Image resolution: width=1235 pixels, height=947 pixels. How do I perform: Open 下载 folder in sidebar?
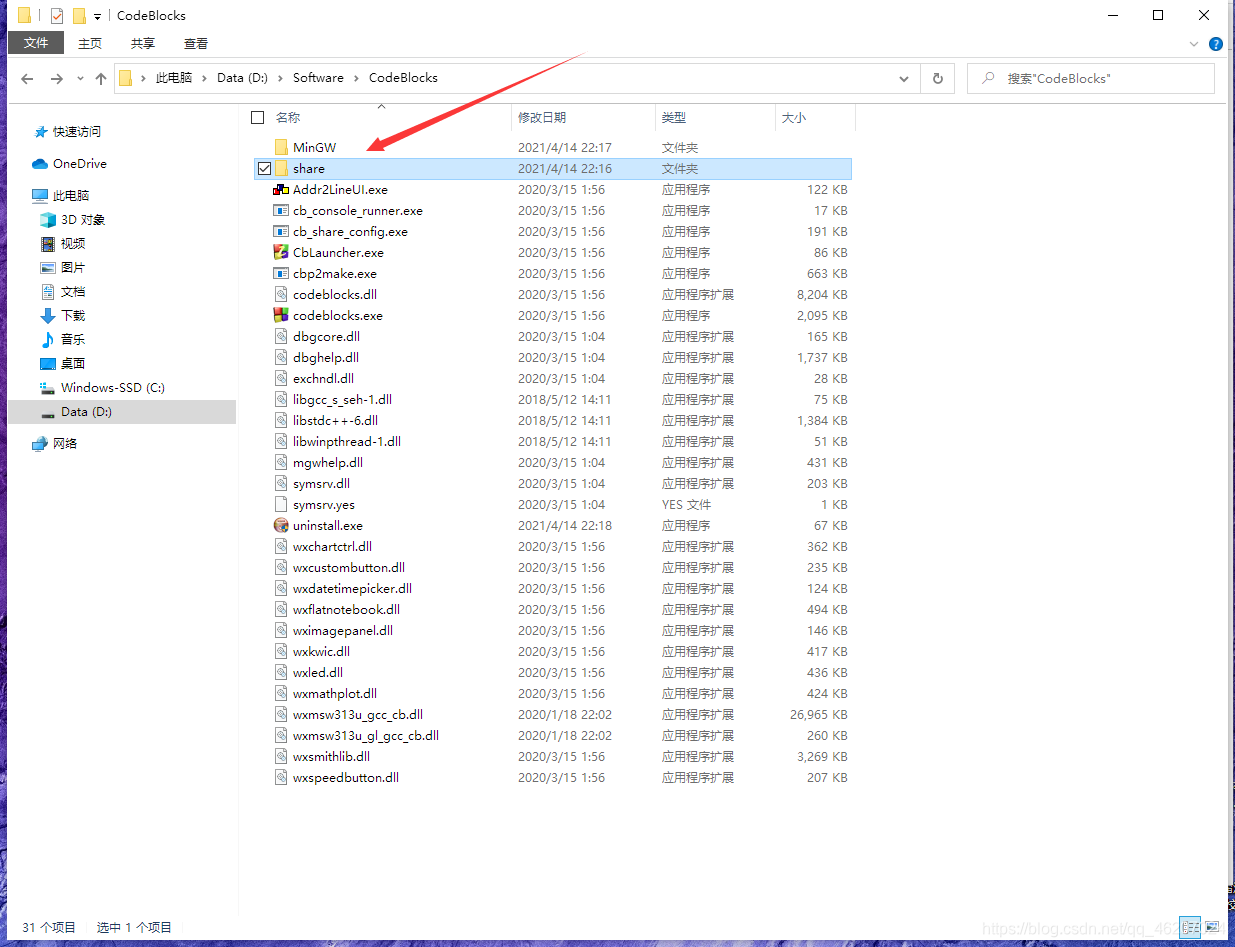[73, 316]
